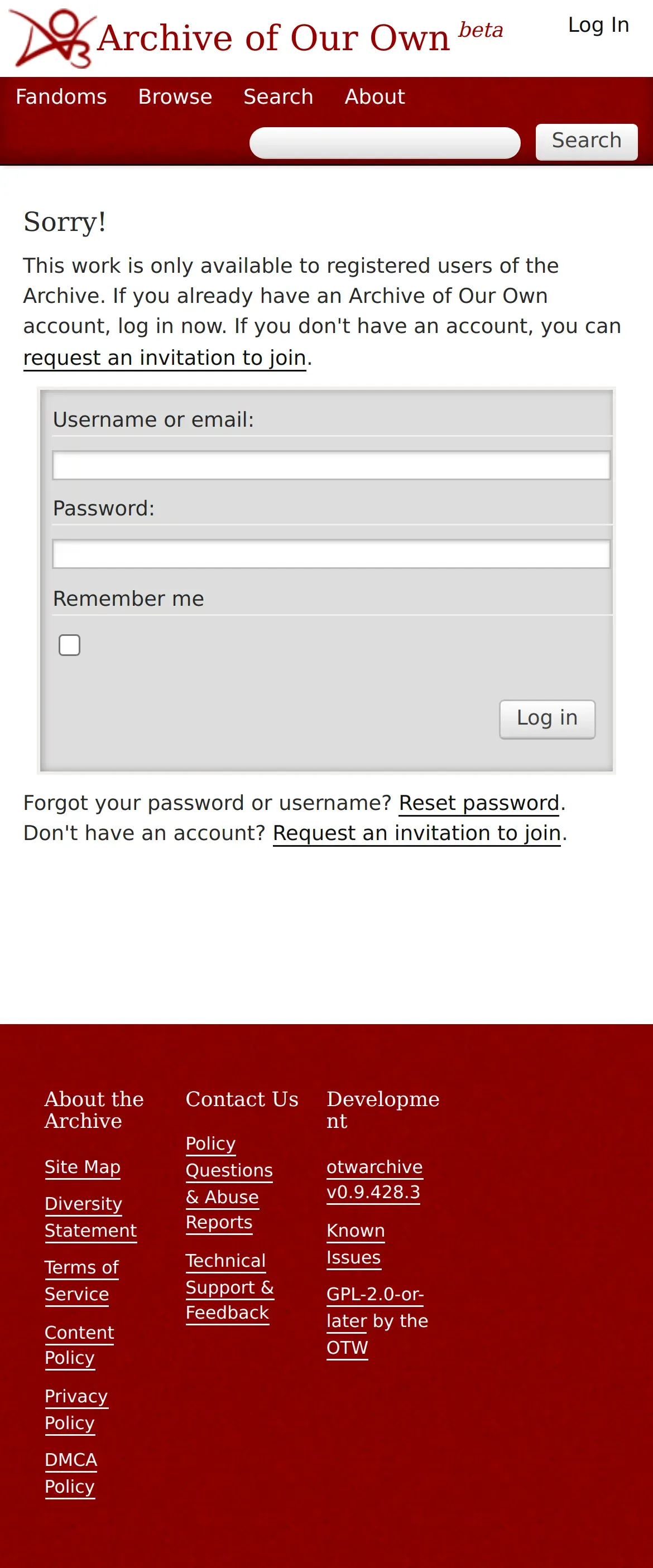Open the Site Map footer link
The image size is (653, 1568).
pos(82,1167)
